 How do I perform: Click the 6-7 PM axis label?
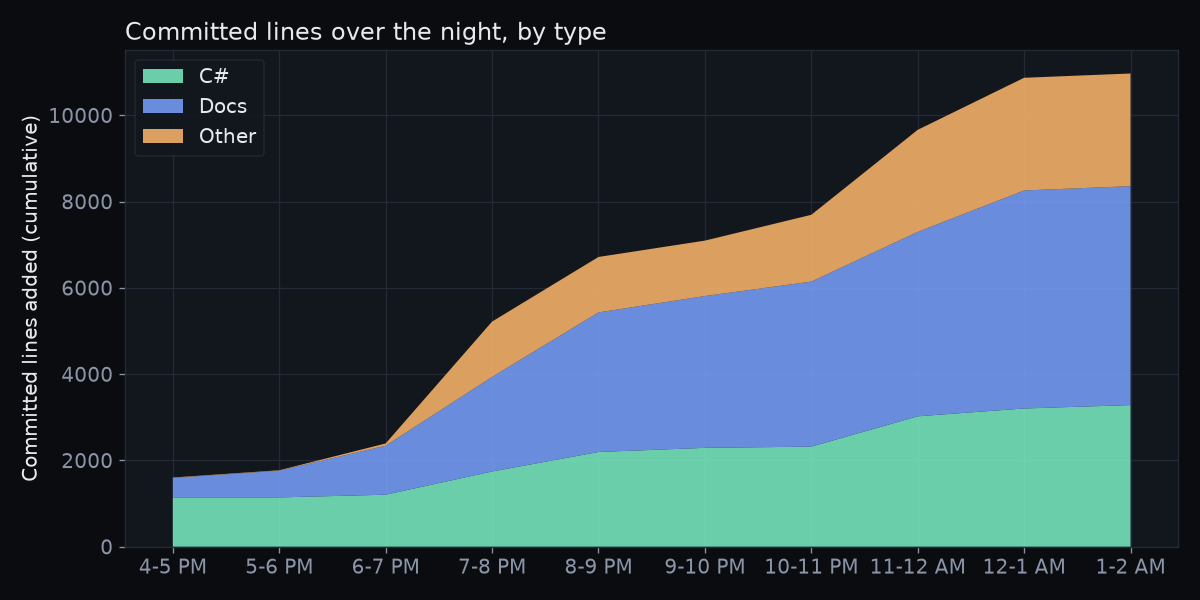coord(386,567)
